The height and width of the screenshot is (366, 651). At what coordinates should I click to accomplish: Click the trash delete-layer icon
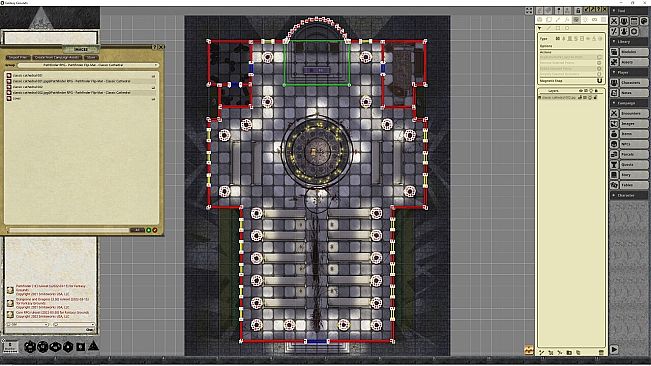601,352
